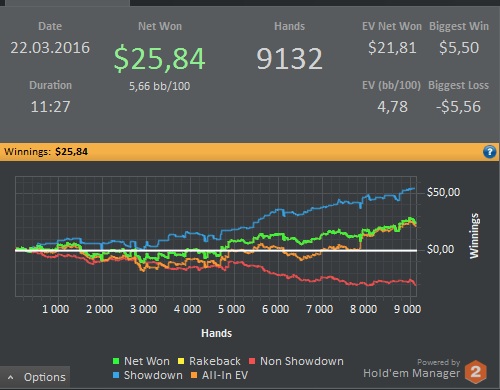Click the Net Won legend label
This screenshot has width=500, height=390.
click(147, 361)
